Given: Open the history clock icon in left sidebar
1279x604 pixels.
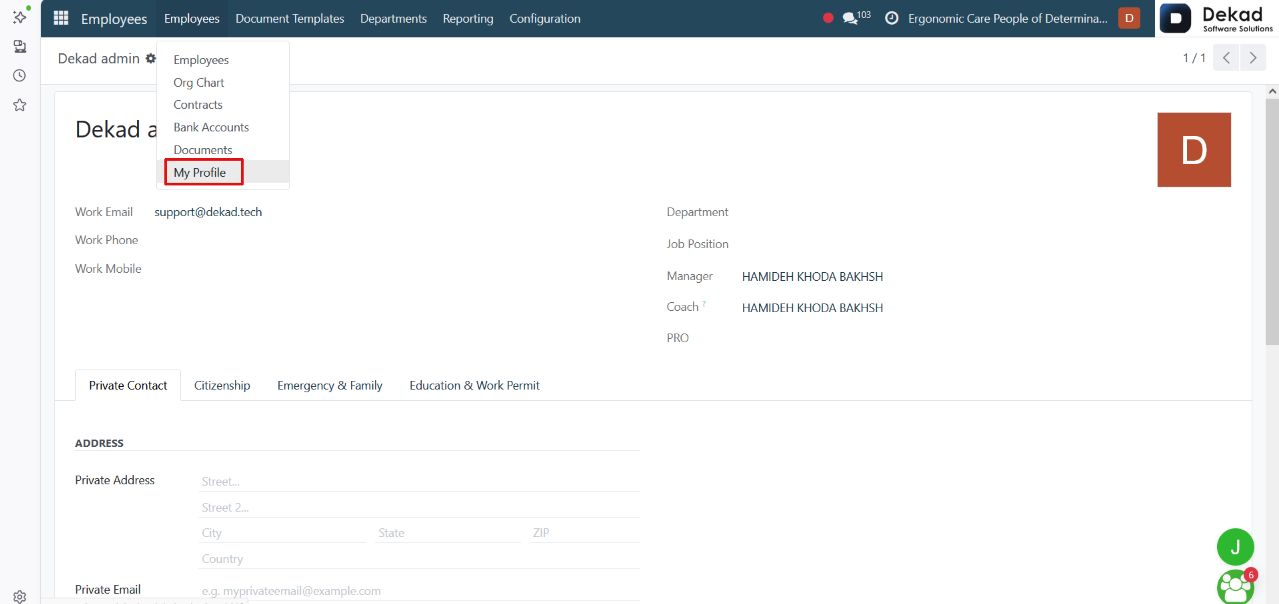Looking at the screenshot, I should (19, 76).
